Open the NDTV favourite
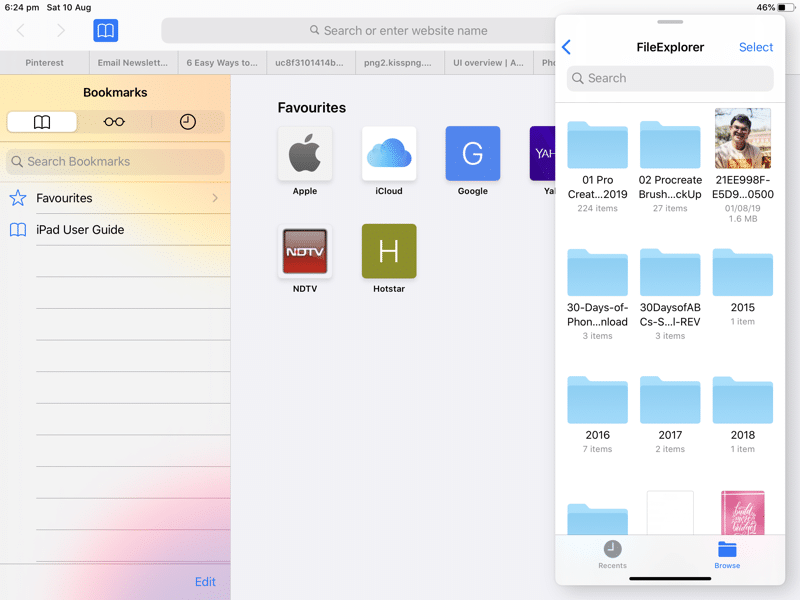Screen dimensions: 800x600 coord(305,252)
